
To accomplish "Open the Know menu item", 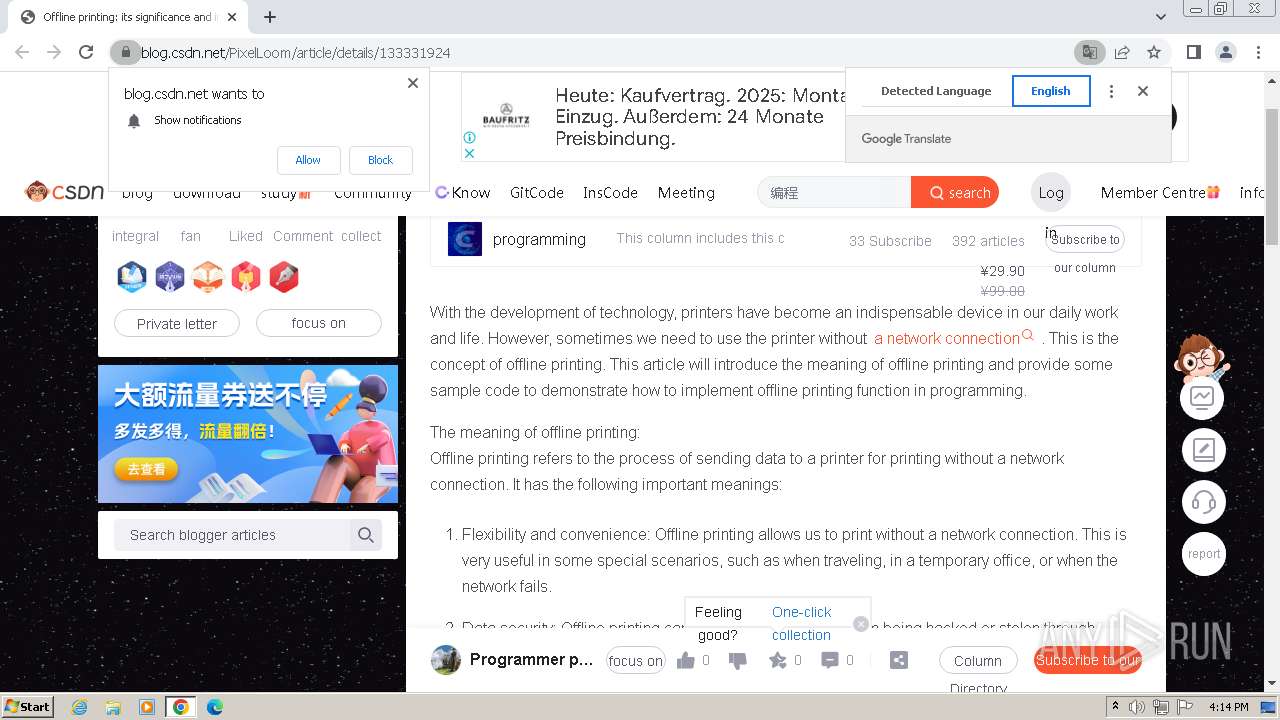I will coord(462,193).
